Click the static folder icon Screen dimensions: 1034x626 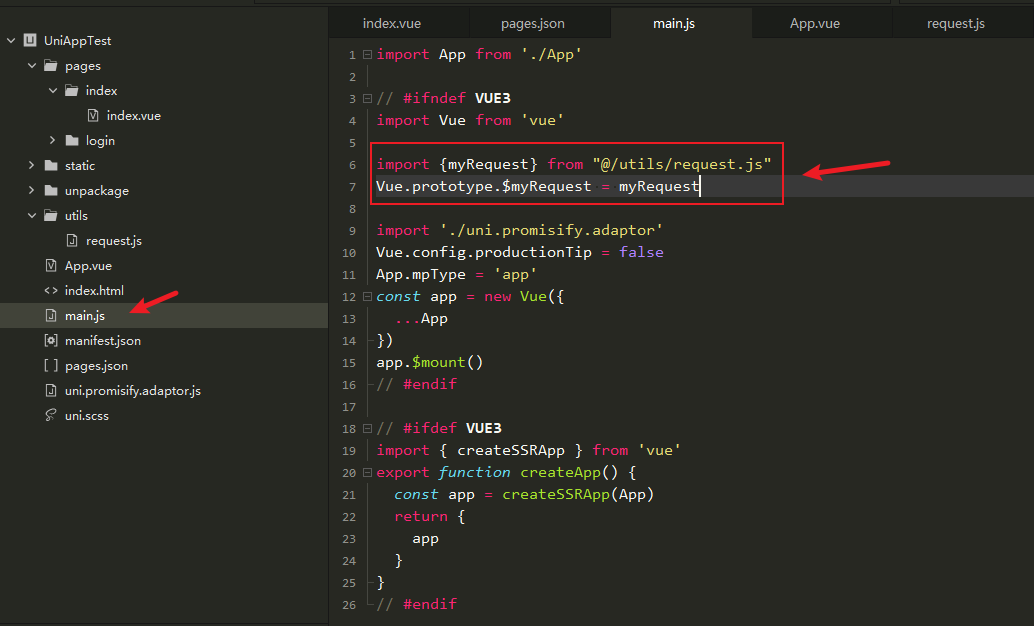click(x=51, y=166)
